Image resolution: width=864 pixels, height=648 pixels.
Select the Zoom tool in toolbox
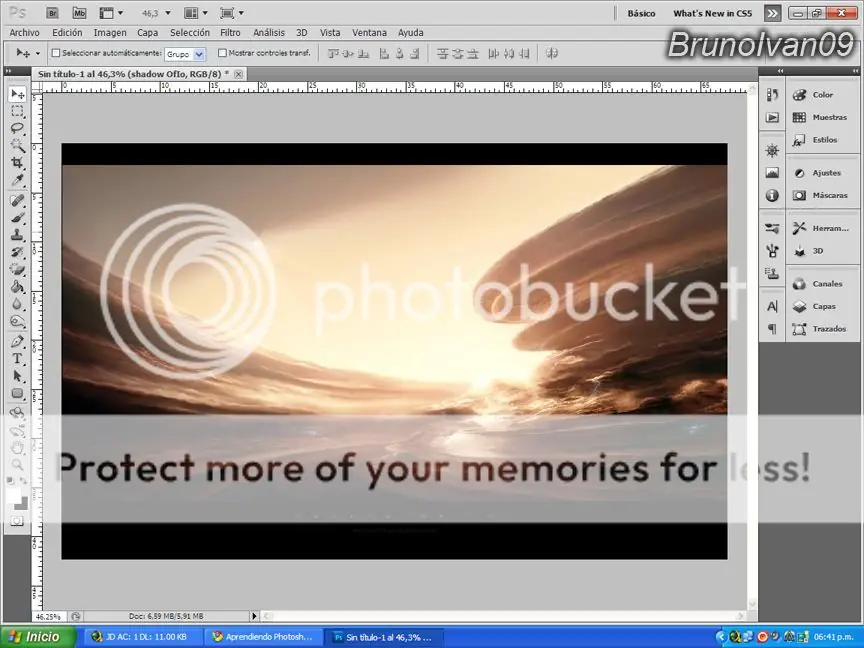point(17,465)
